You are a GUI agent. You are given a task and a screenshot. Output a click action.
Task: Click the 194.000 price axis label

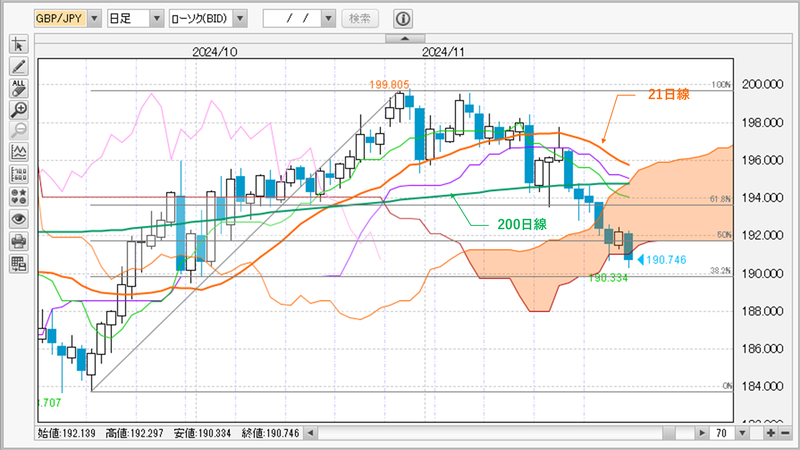point(763,197)
